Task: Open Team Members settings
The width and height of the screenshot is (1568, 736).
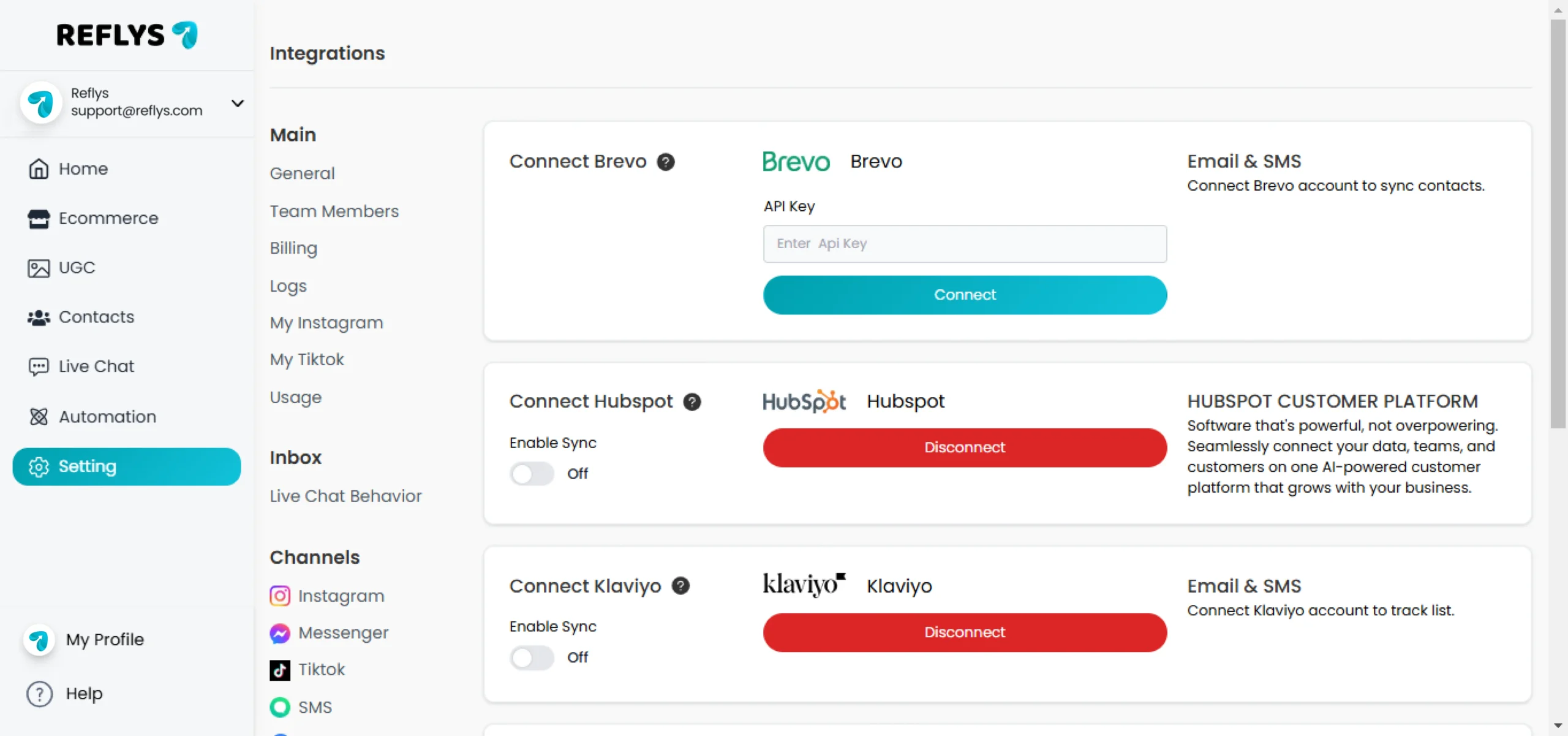Action: pyautogui.click(x=334, y=211)
